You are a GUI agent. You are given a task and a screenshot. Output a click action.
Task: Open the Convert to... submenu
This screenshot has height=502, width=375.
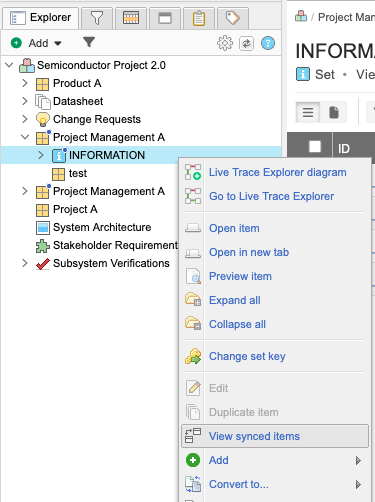pyautogui.click(x=275, y=484)
